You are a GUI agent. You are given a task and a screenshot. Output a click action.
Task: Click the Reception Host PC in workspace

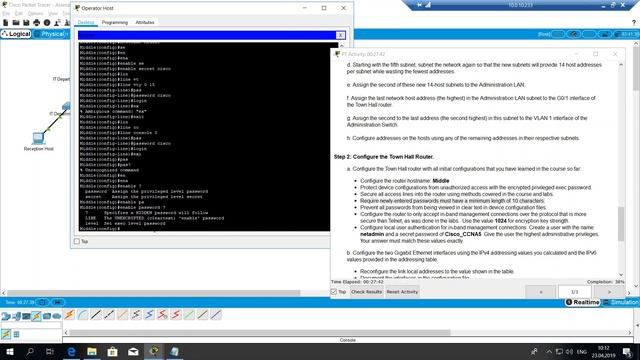tap(38, 138)
